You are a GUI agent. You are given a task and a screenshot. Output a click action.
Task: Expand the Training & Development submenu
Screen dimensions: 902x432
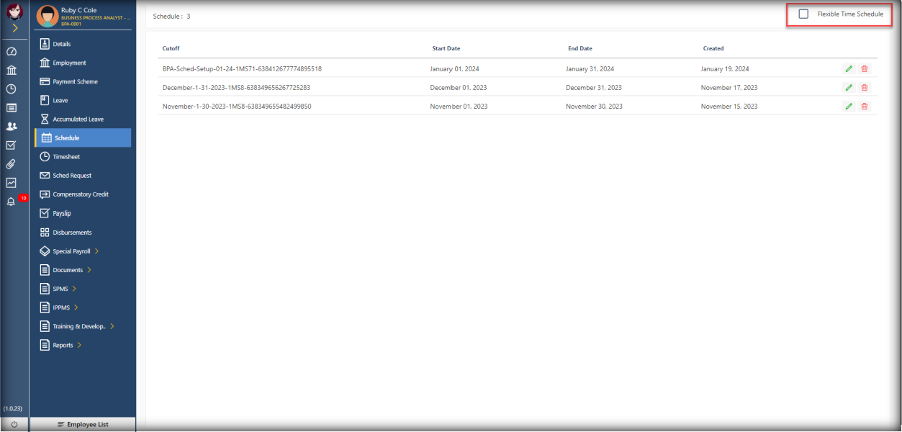(x=80, y=326)
